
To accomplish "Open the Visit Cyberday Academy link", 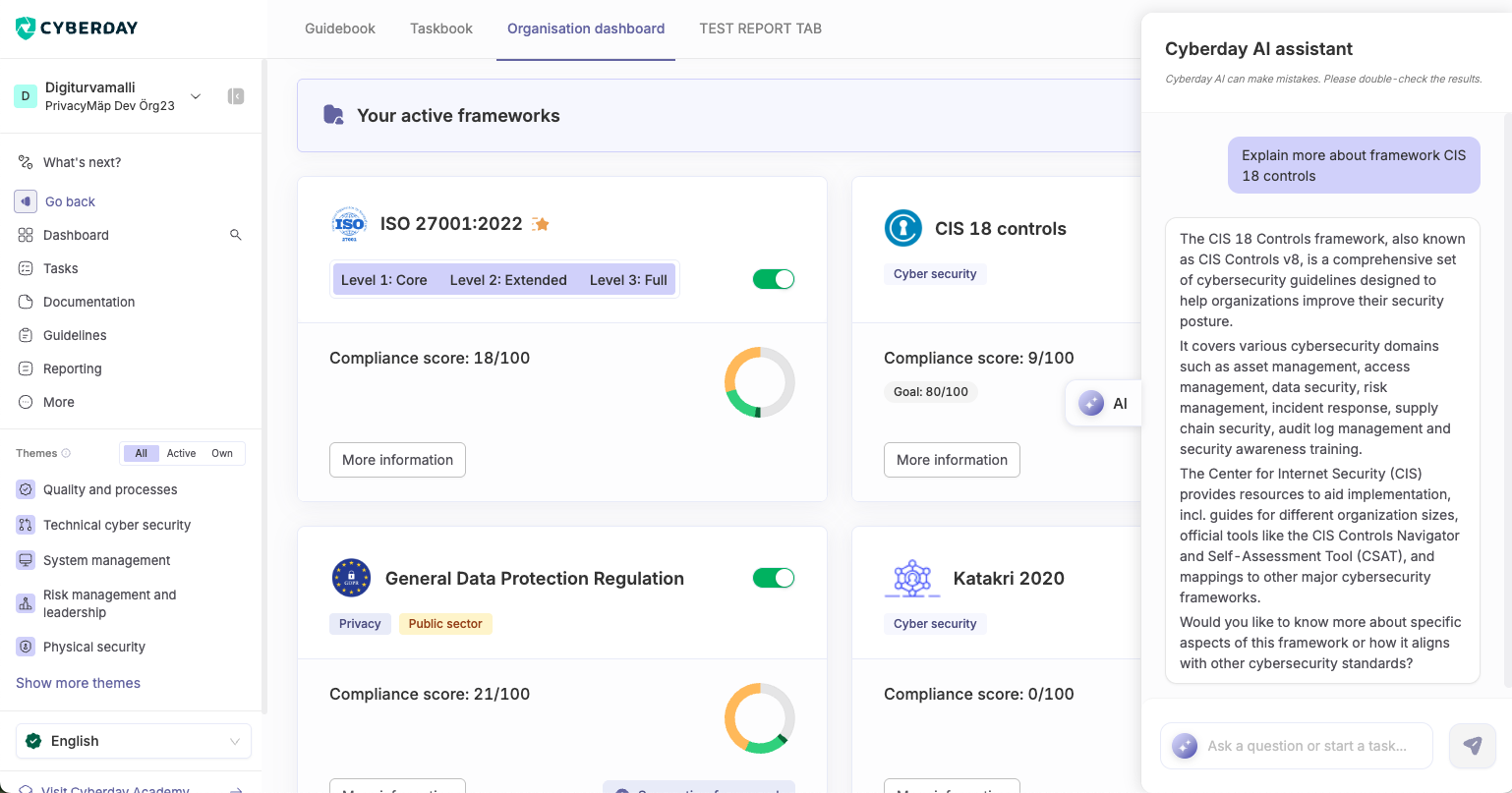I will (x=116, y=789).
